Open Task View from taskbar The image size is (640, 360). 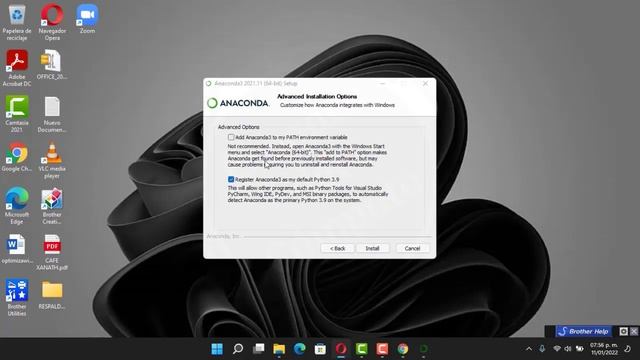258,349
